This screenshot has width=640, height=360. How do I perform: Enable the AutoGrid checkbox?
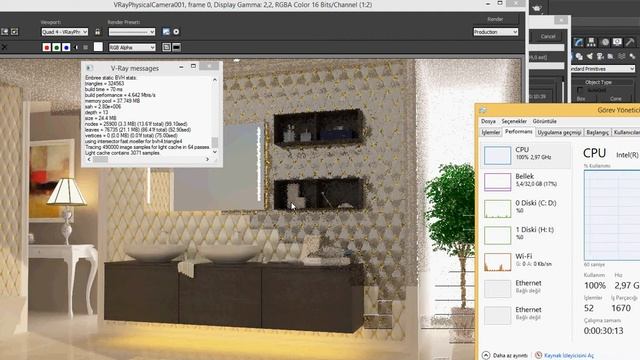(580, 90)
